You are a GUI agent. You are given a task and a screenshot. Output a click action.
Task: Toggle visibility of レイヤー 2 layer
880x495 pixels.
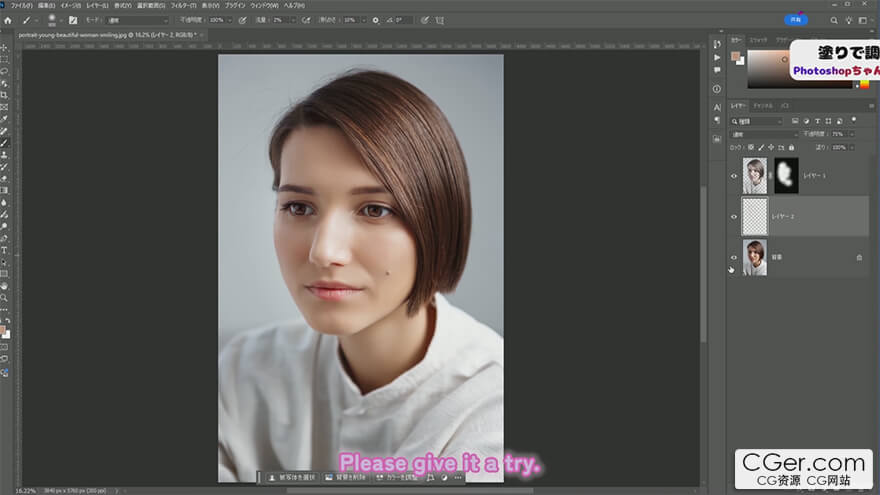coord(734,216)
